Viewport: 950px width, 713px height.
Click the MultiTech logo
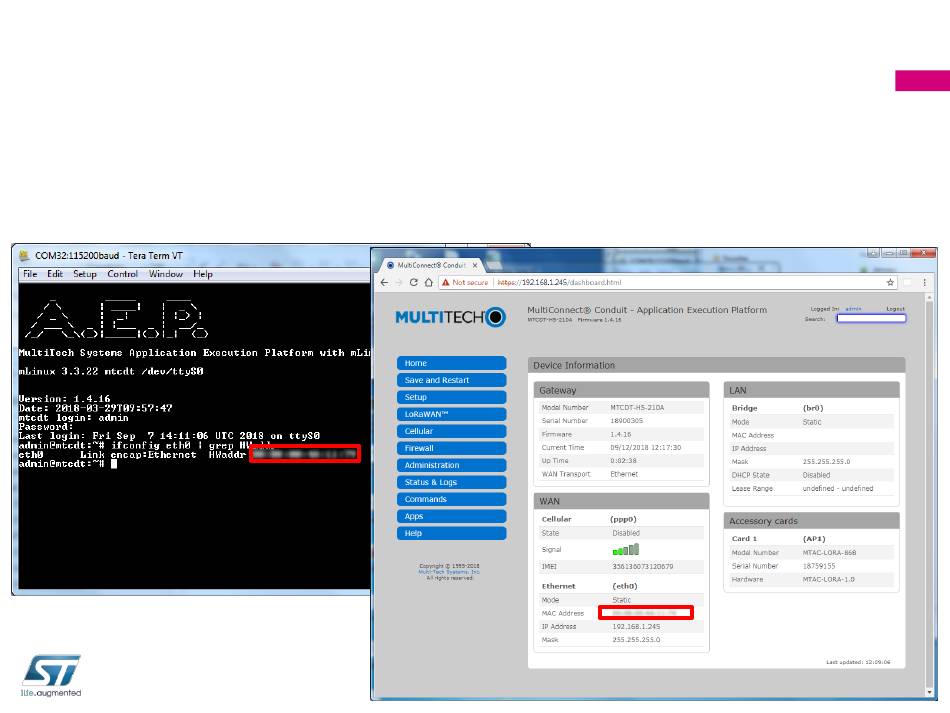[450, 317]
